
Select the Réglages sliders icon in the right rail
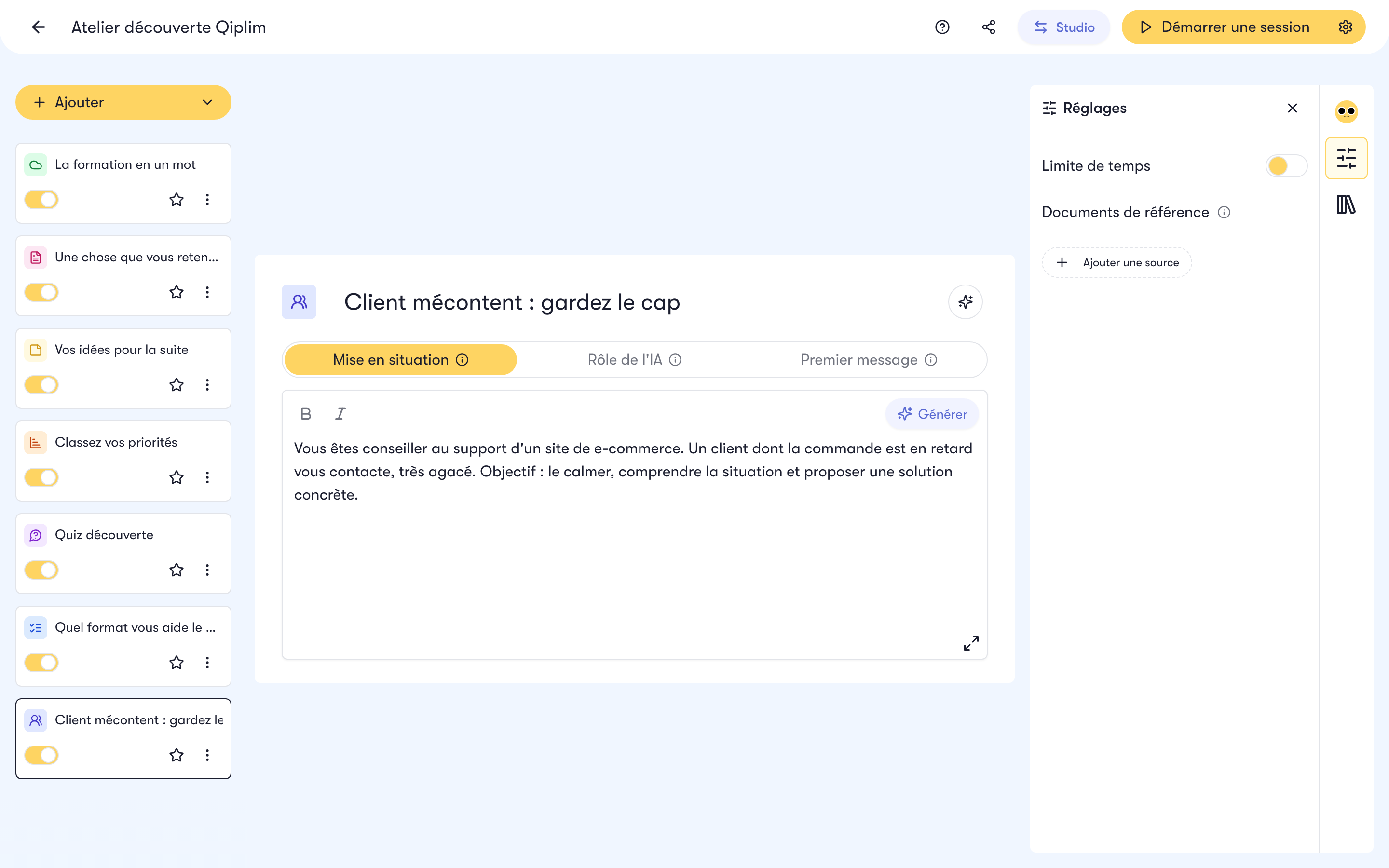1346,159
